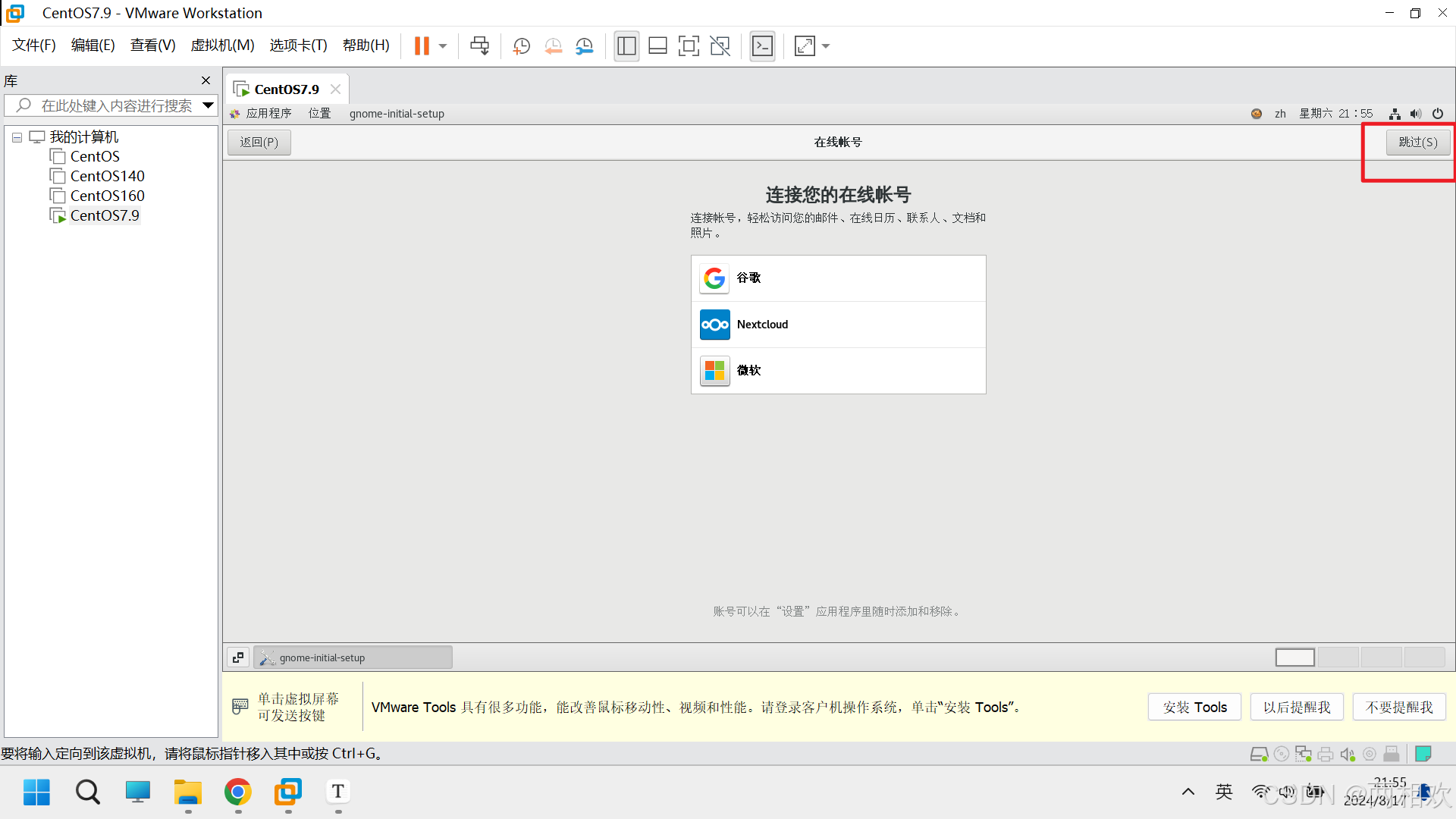Select CentOS160 in the library tree
The height and width of the screenshot is (819, 1456).
coord(107,196)
